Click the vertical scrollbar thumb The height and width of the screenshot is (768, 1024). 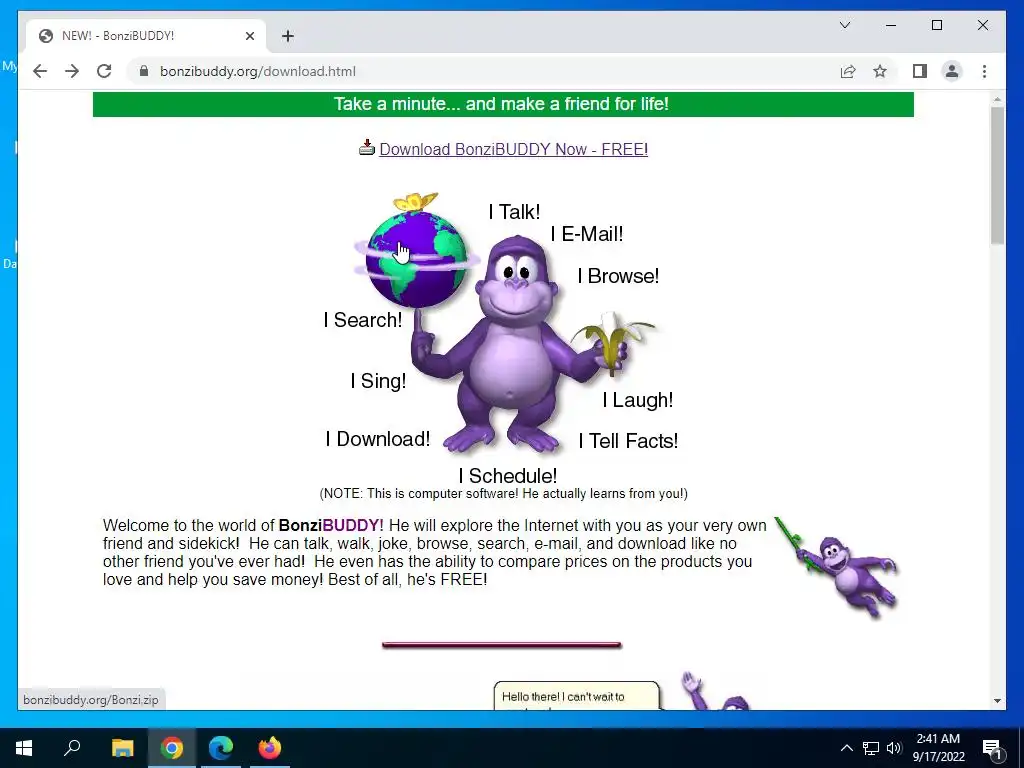(x=997, y=176)
